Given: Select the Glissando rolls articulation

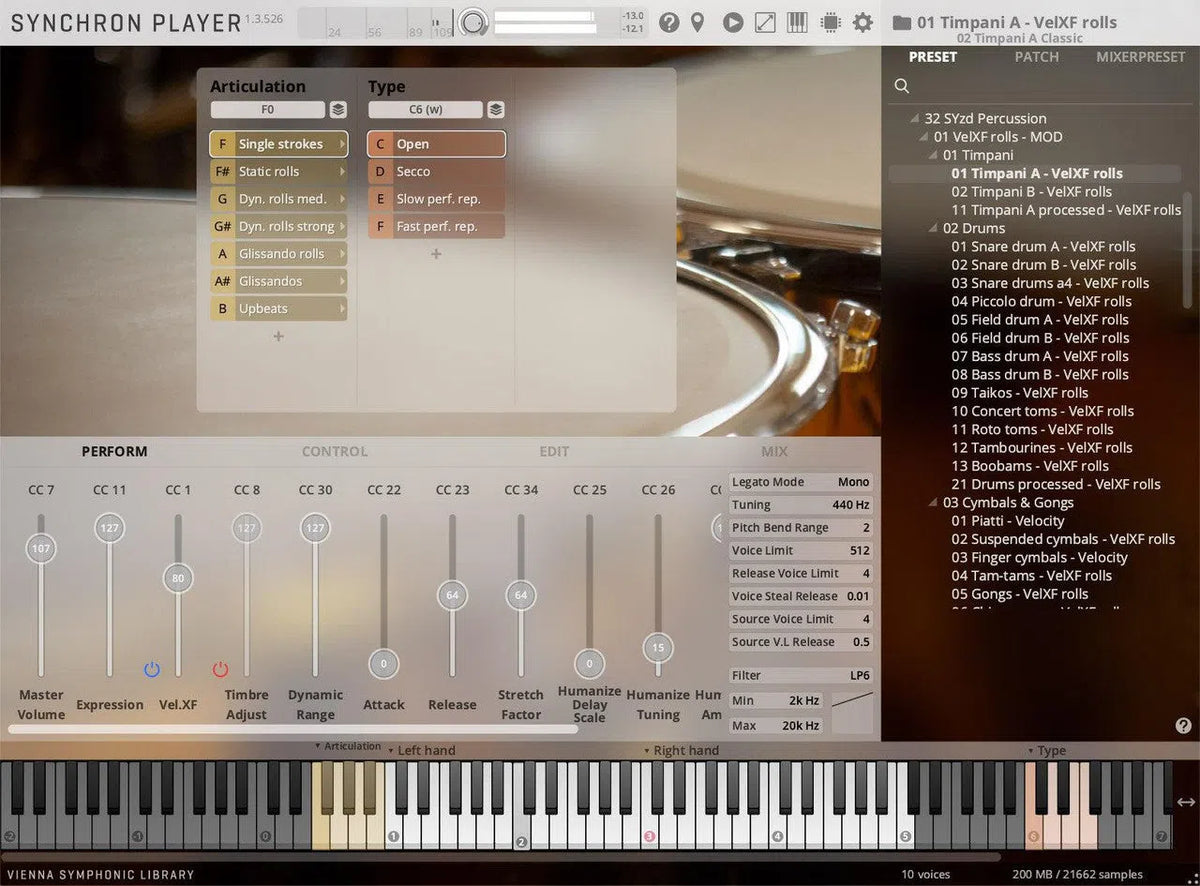Looking at the screenshot, I should click(278, 253).
